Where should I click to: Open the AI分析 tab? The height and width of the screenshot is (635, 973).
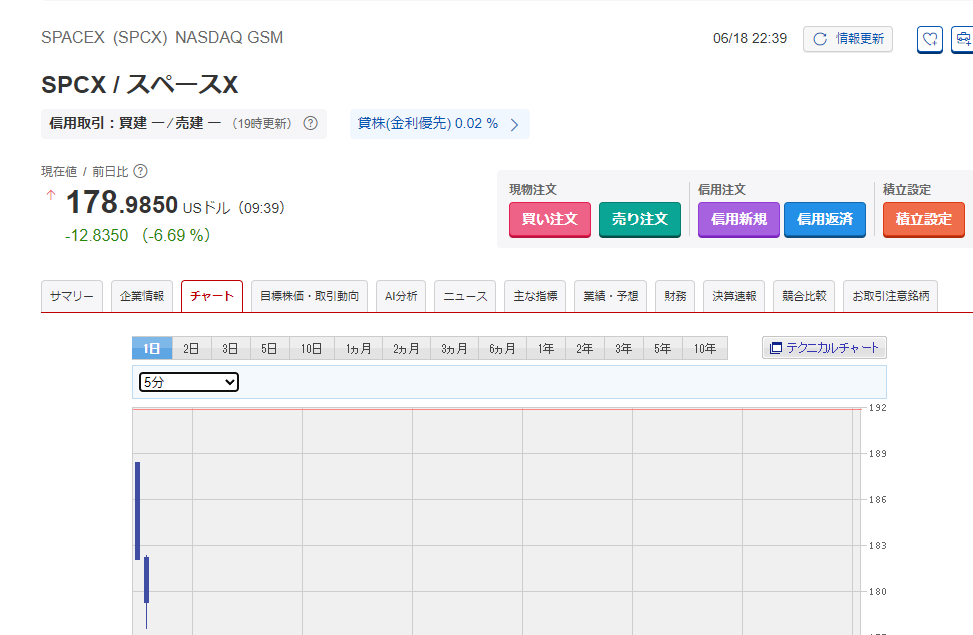[401, 296]
